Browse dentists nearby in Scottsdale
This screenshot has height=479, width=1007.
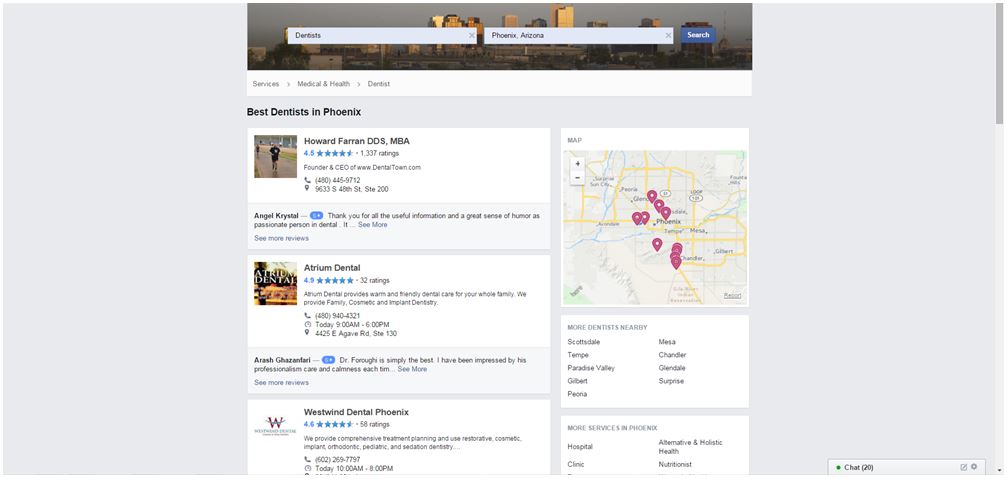tap(584, 342)
